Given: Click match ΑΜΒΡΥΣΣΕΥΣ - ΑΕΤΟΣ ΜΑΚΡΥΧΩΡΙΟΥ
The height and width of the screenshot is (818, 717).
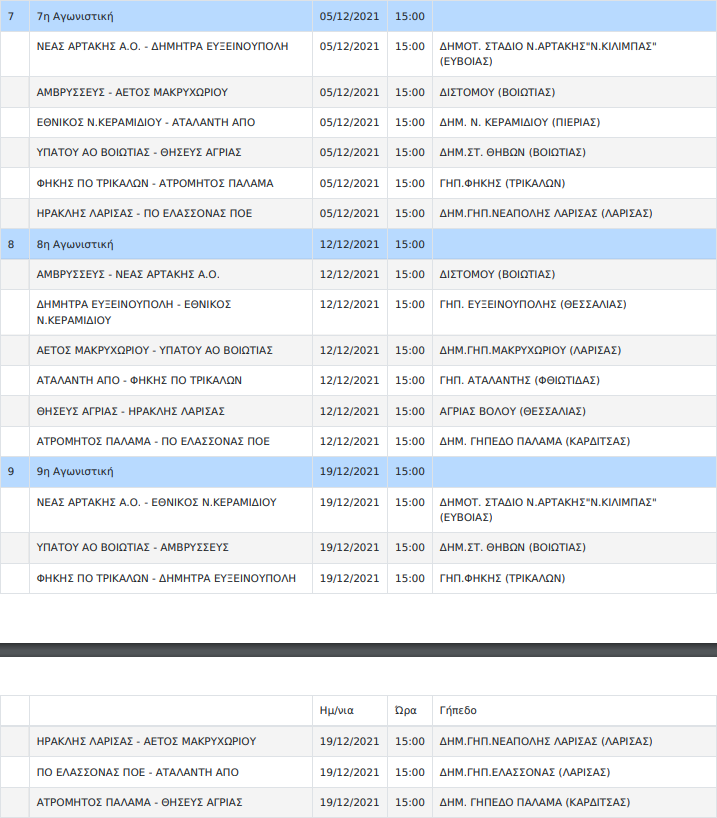Looking at the screenshot, I should pos(132,92).
